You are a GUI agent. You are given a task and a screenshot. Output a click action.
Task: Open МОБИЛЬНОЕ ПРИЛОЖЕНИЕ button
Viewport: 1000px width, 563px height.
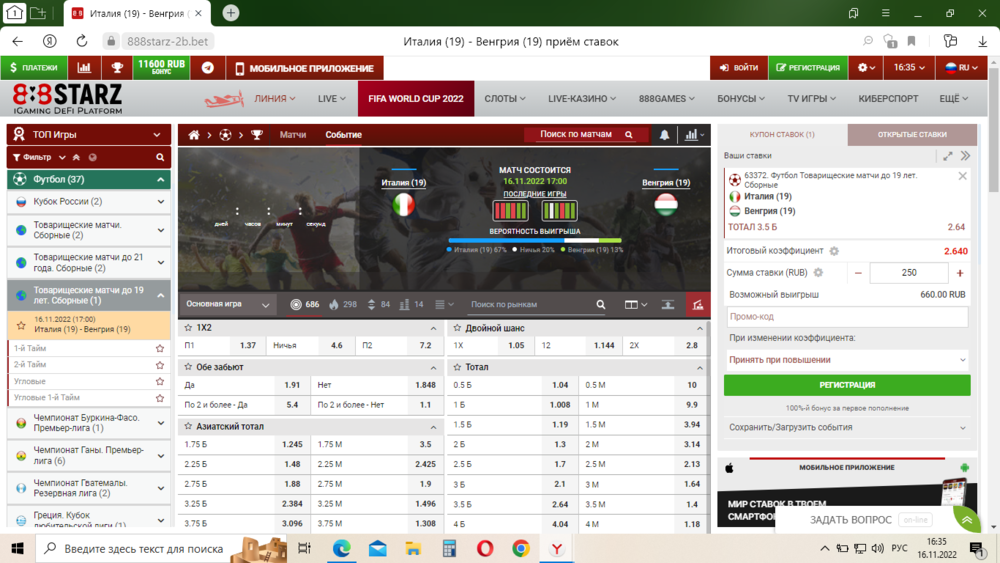coord(304,68)
